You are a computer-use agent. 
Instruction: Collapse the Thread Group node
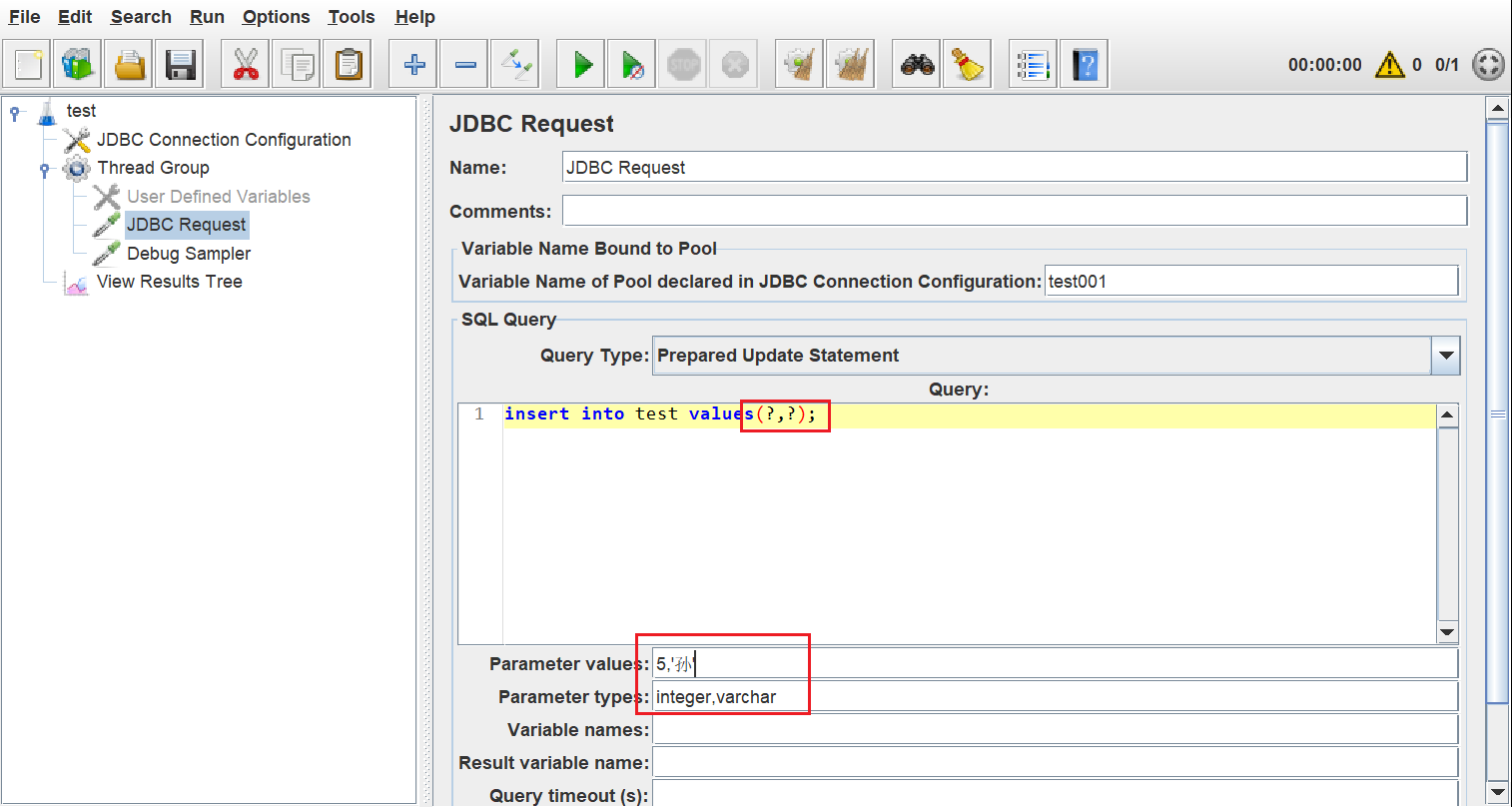tap(44, 170)
